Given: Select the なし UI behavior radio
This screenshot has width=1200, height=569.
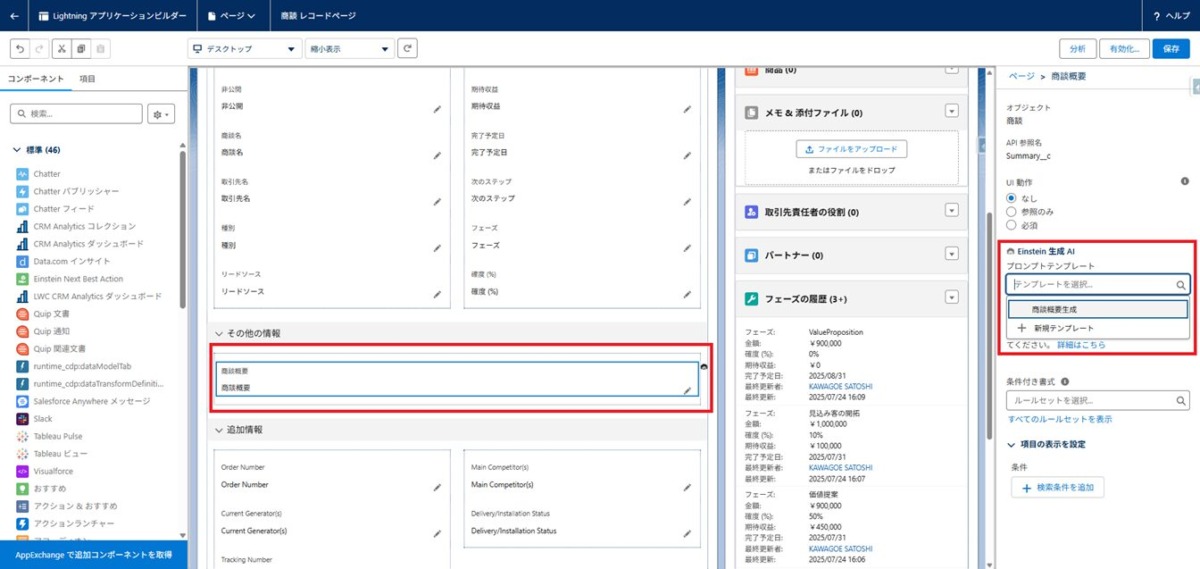Looking at the screenshot, I should tap(1012, 199).
